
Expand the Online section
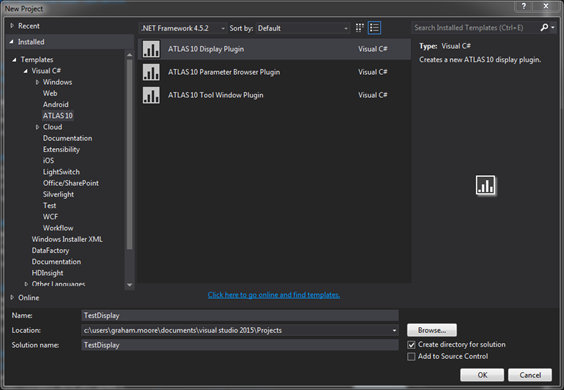click(x=12, y=298)
